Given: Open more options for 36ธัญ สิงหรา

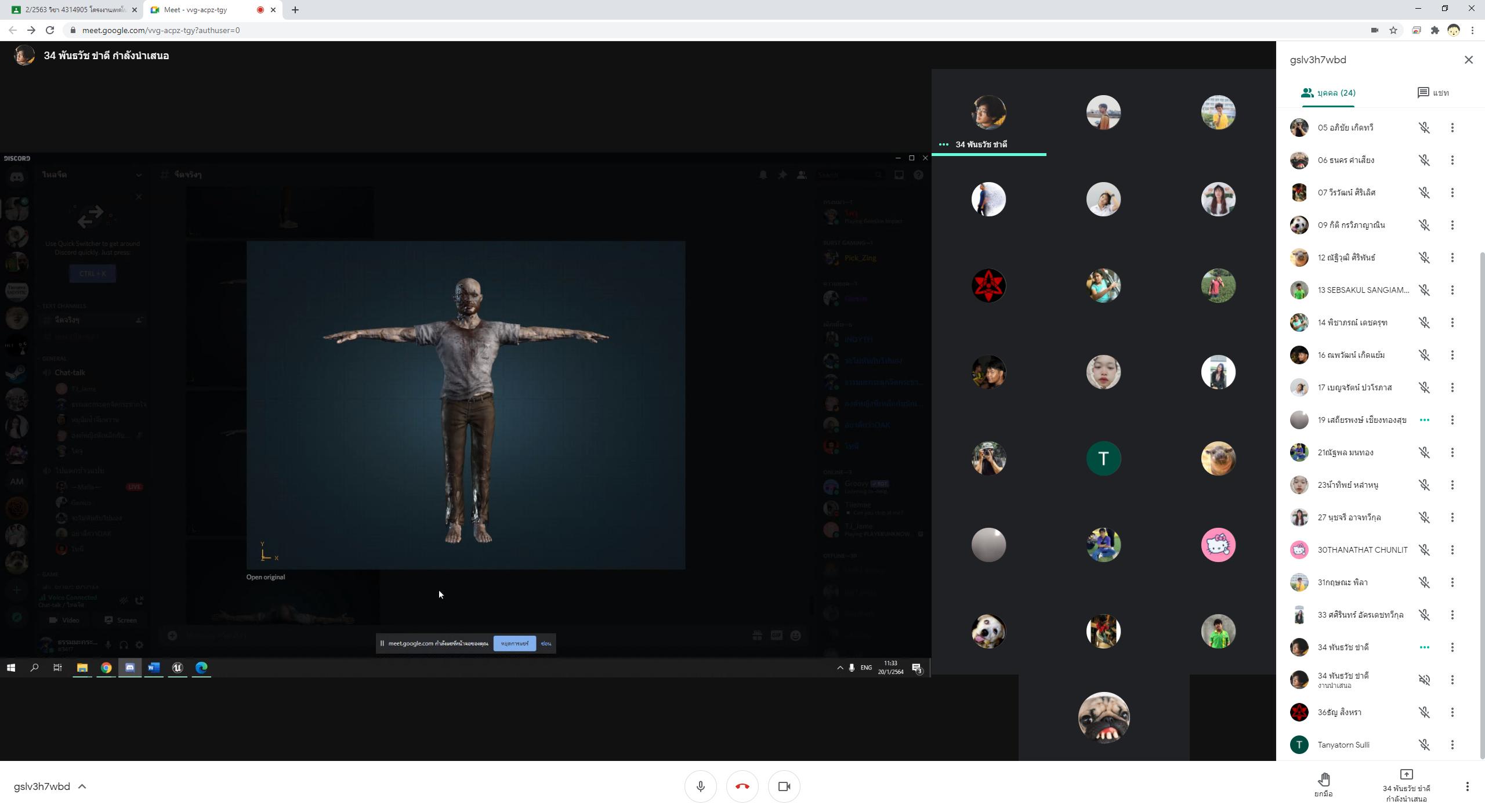Looking at the screenshot, I should pyautogui.click(x=1452, y=712).
